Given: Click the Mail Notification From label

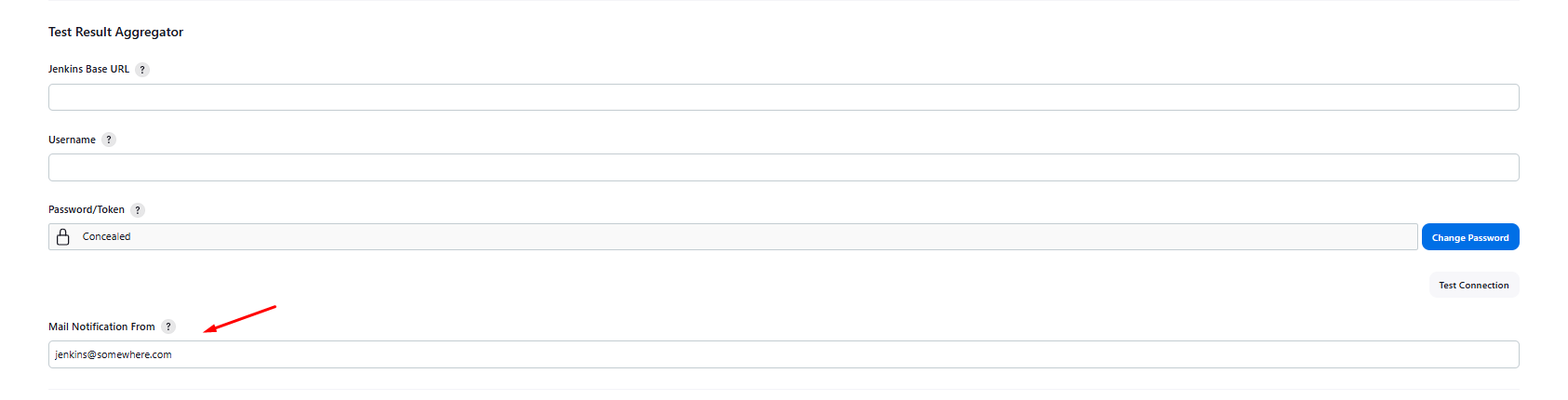Looking at the screenshot, I should coord(101,327).
